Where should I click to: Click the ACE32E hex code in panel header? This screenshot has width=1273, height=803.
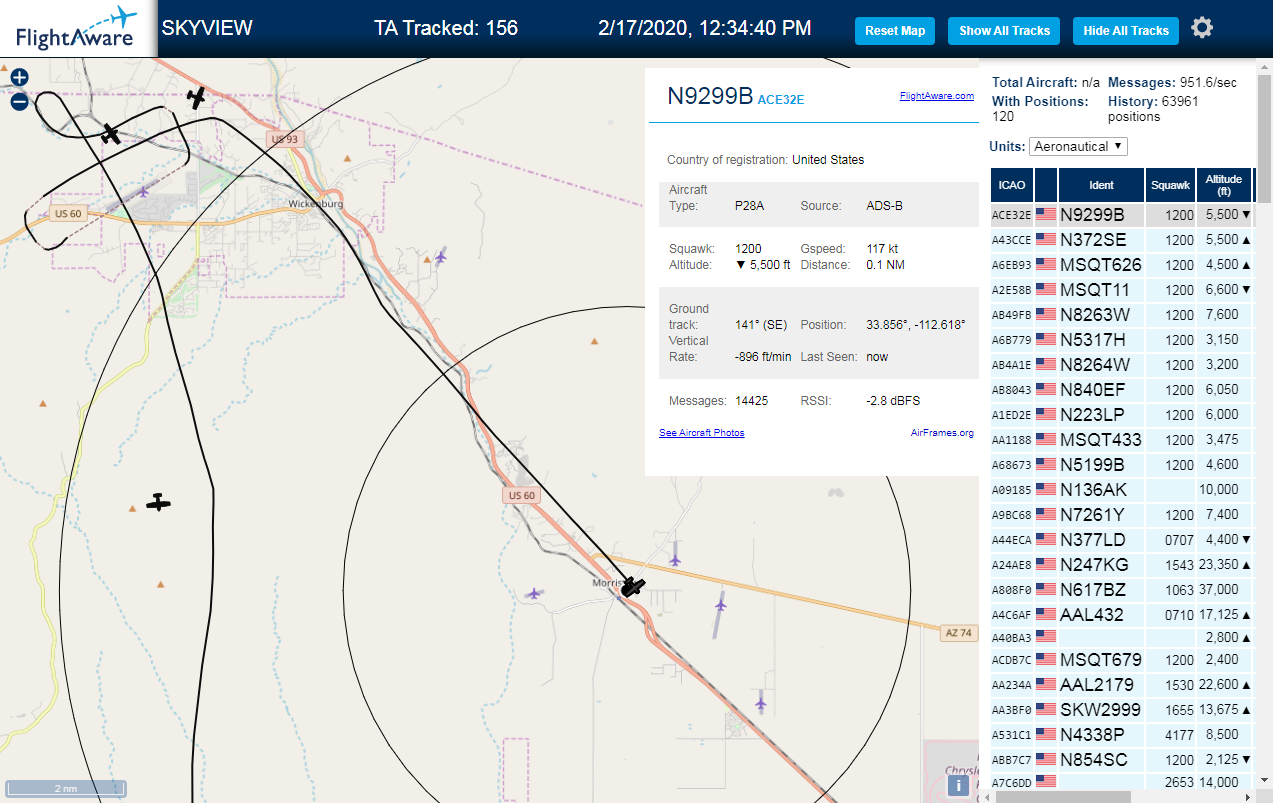tap(781, 100)
